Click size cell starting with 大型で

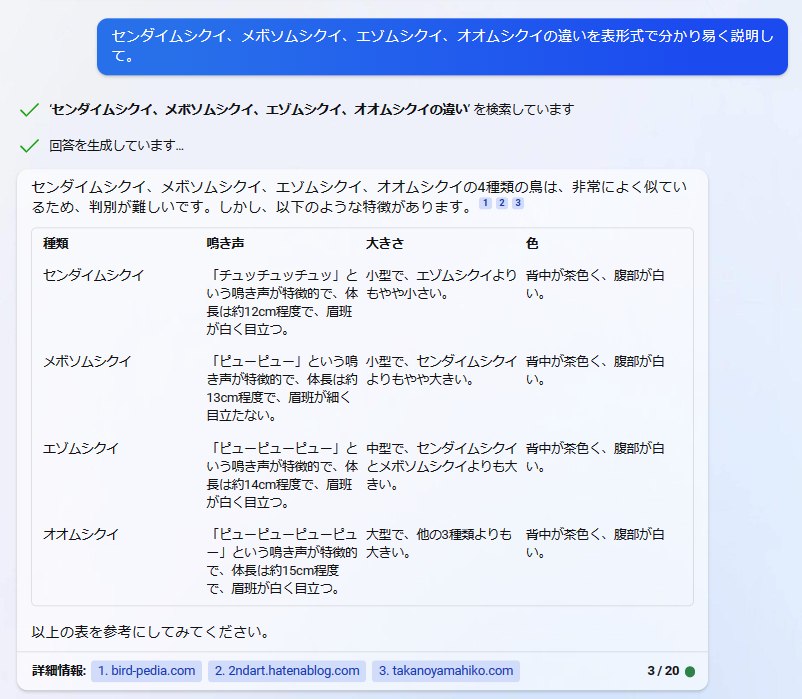(439, 543)
